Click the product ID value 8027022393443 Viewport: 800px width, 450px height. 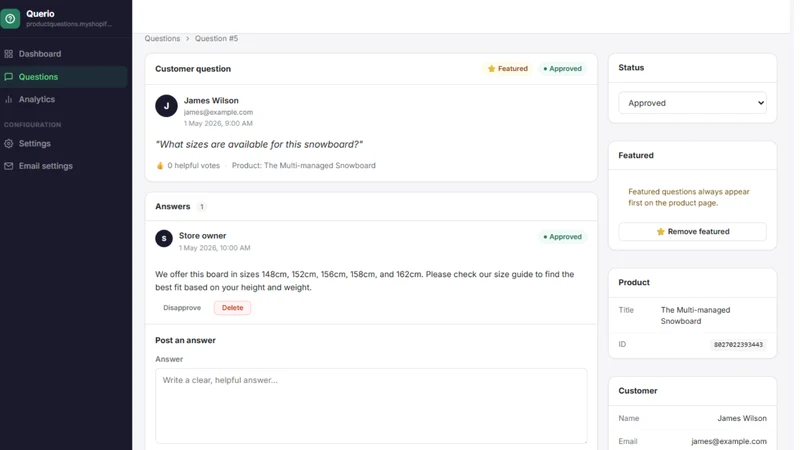(x=738, y=344)
